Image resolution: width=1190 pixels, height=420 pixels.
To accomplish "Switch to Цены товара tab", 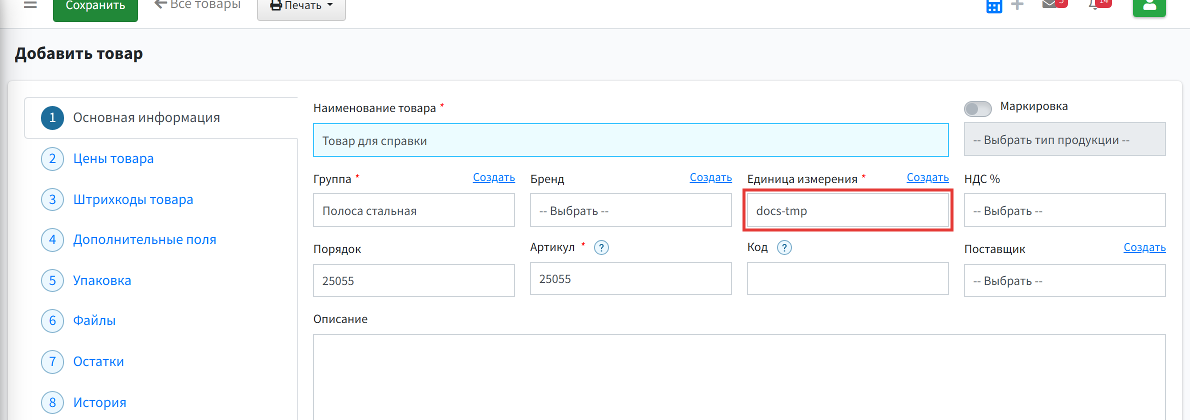I will (113, 159).
